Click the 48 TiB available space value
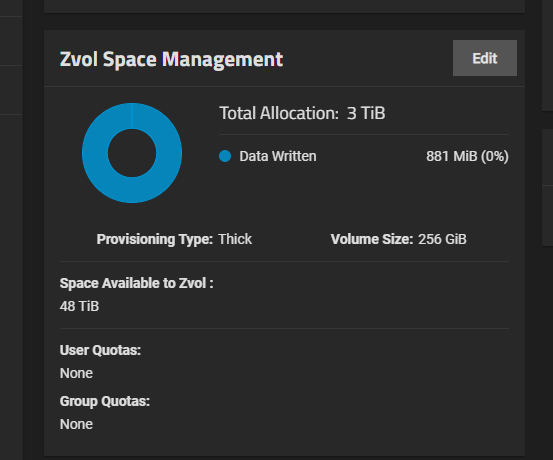This screenshot has width=553, height=460. click(79, 306)
